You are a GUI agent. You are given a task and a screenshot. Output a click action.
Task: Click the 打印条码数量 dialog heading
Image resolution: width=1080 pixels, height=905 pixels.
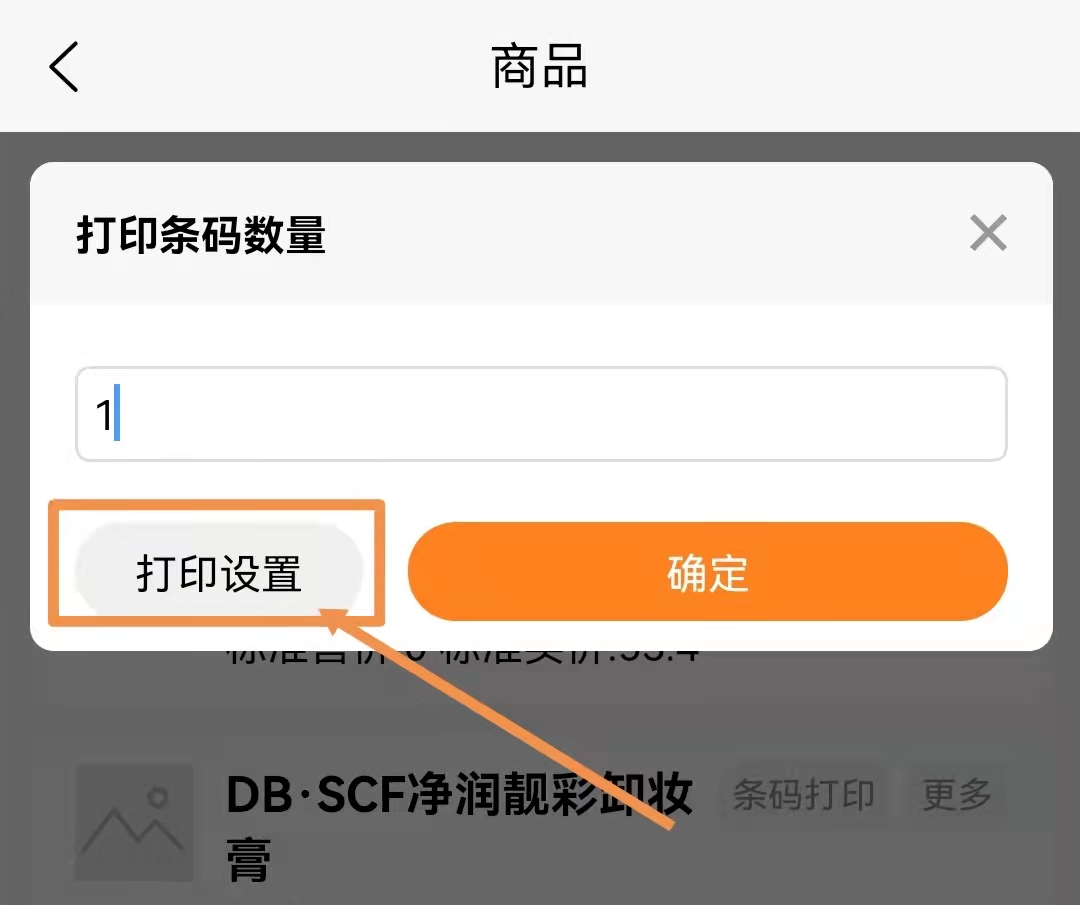[x=200, y=235]
